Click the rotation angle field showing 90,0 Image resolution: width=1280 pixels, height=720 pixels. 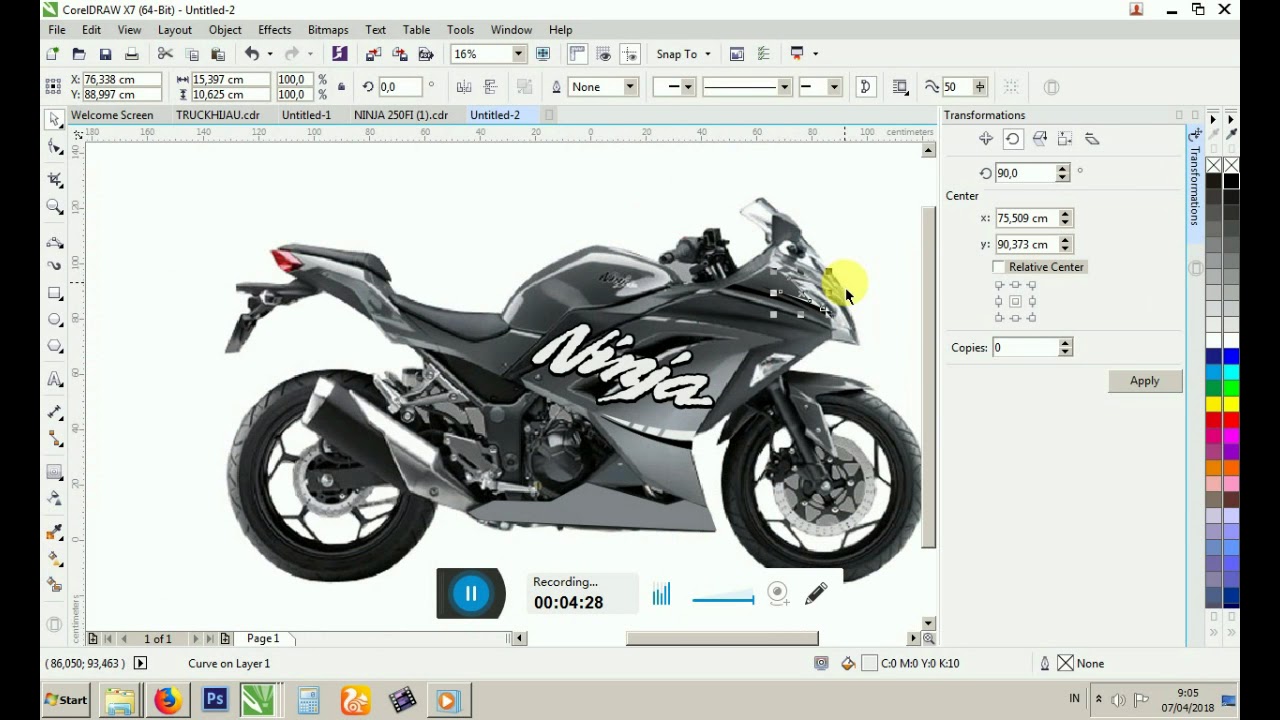(1026, 173)
